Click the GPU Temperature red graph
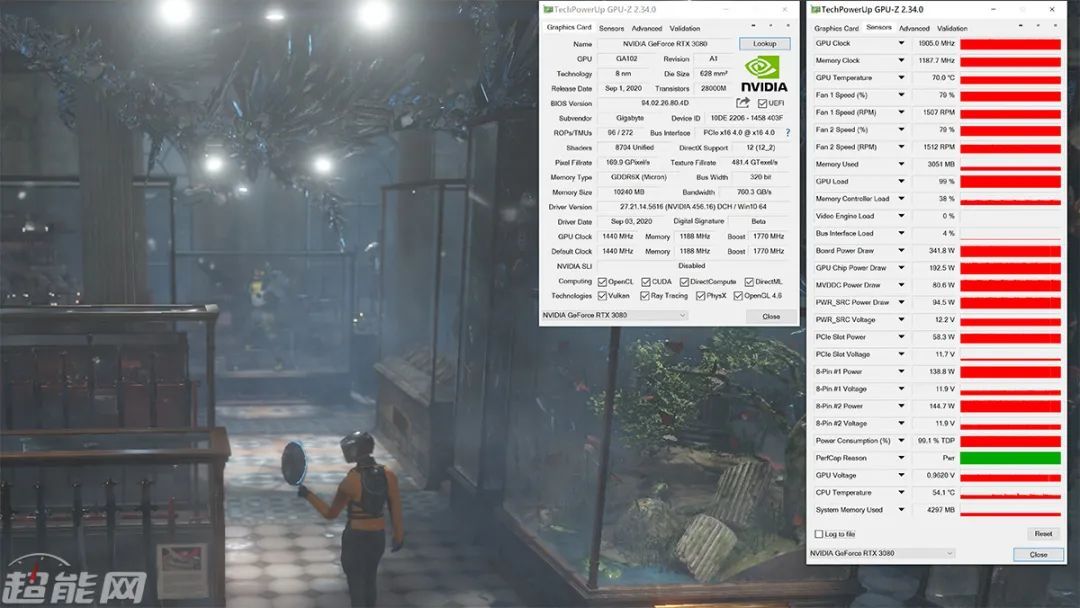This screenshot has height=608, width=1080. (x=1010, y=78)
